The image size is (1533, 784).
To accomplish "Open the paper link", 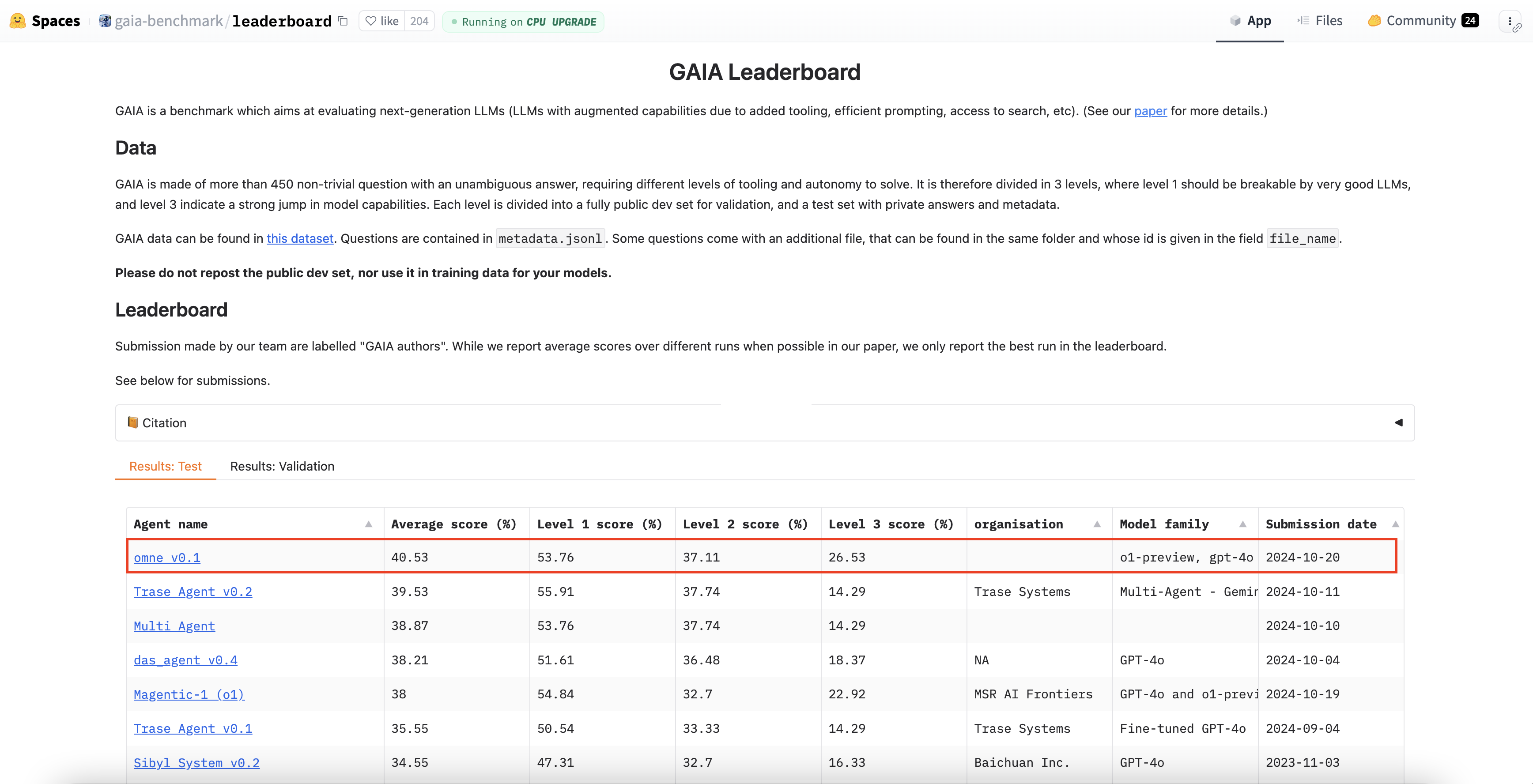I will coord(1150,111).
